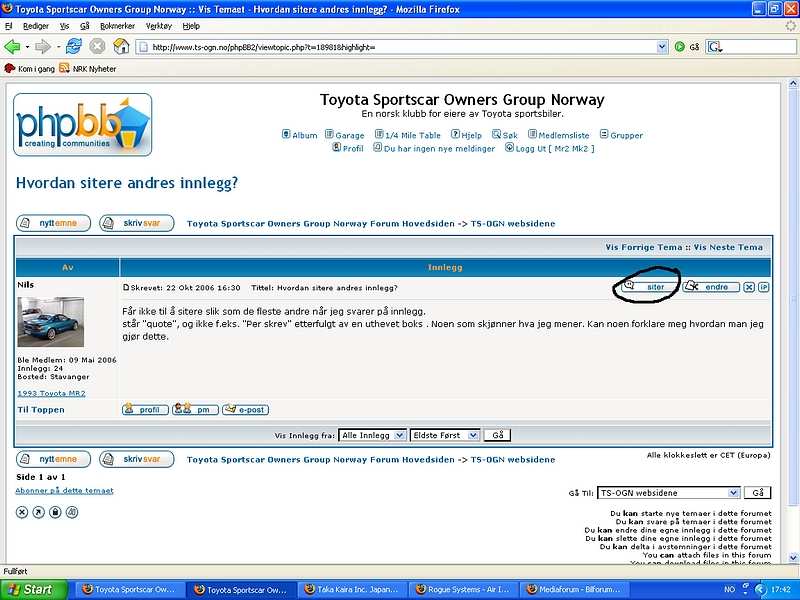The height and width of the screenshot is (600, 800).
Task: Click the browser home icon
Action: pos(120,46)
